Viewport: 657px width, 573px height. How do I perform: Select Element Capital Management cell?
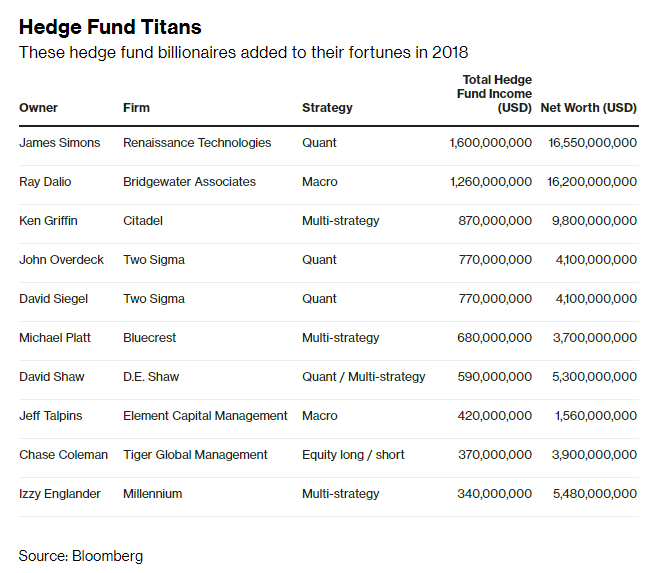205,416
